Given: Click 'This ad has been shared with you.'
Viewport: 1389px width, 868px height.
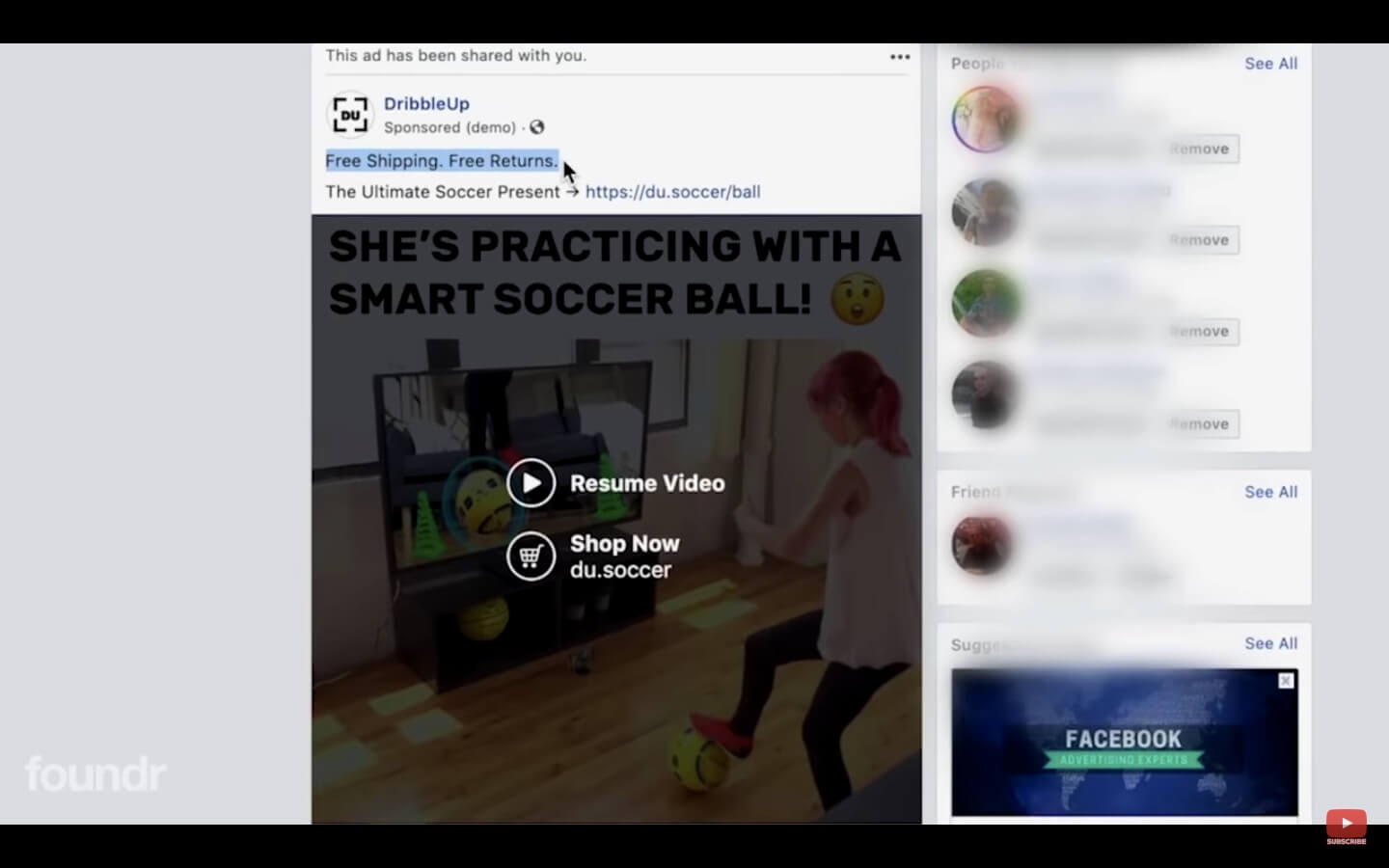Looking at the screenshot, I should [x=455, y=56].
